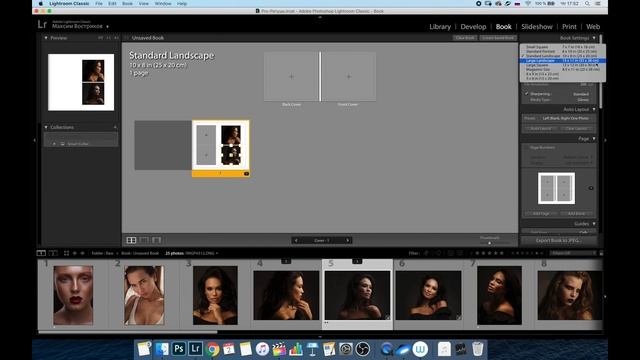
Task: Select filmstrip photo number 6
Action: point(428,295)
